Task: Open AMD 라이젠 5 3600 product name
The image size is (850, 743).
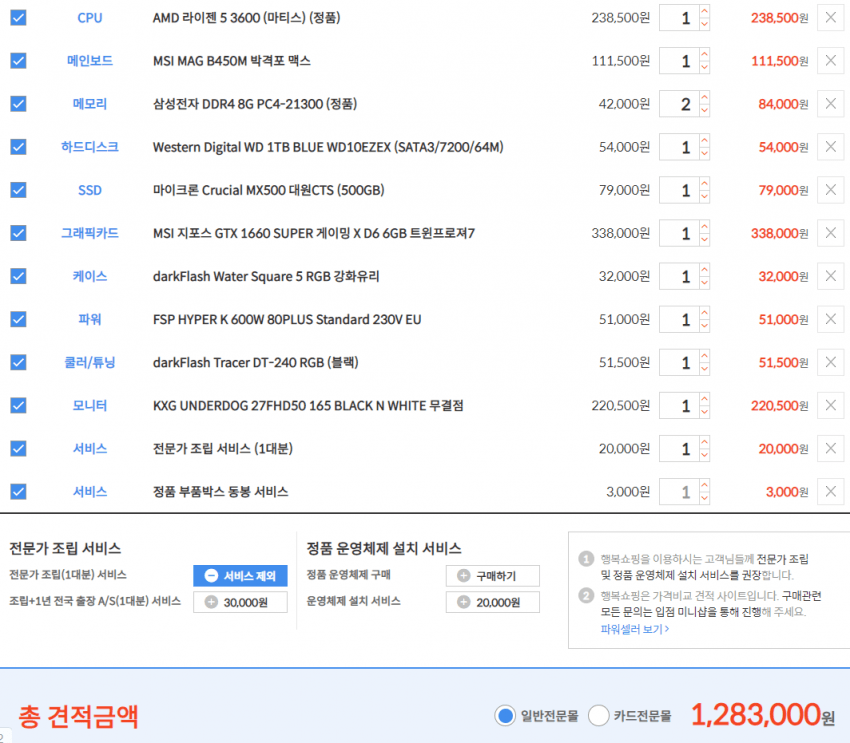Action: click(247, 18)
